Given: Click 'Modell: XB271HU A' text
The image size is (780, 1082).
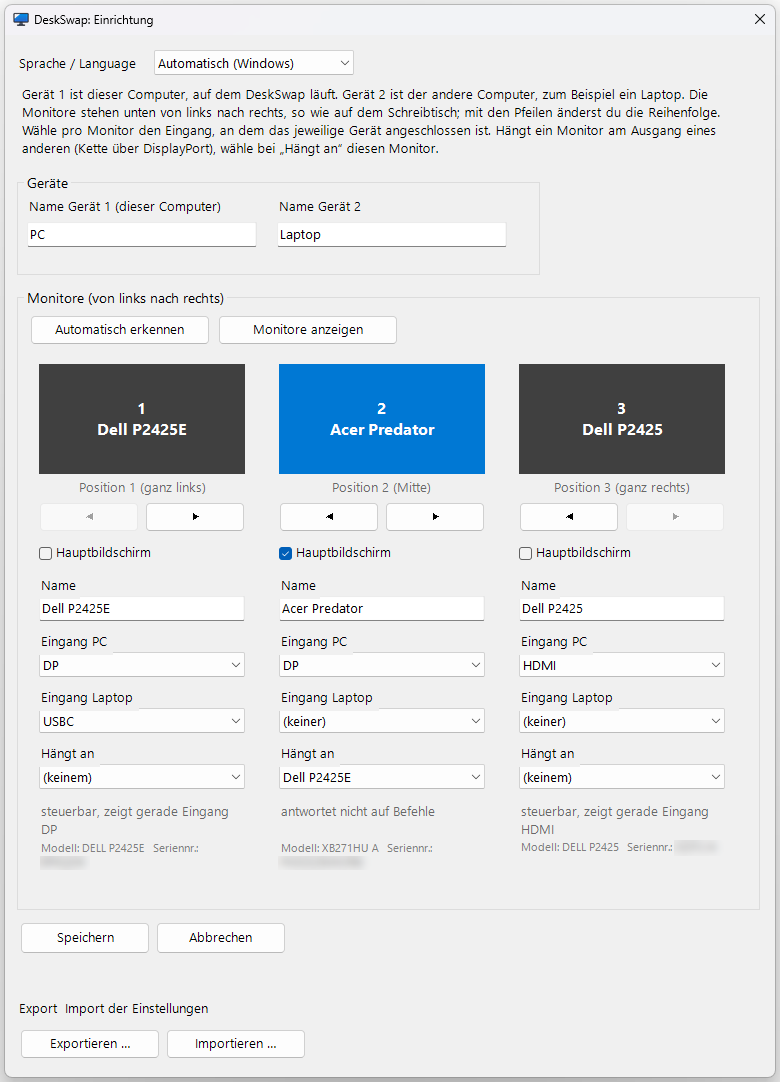Looking at the screenshot, I should coord(330,848).
